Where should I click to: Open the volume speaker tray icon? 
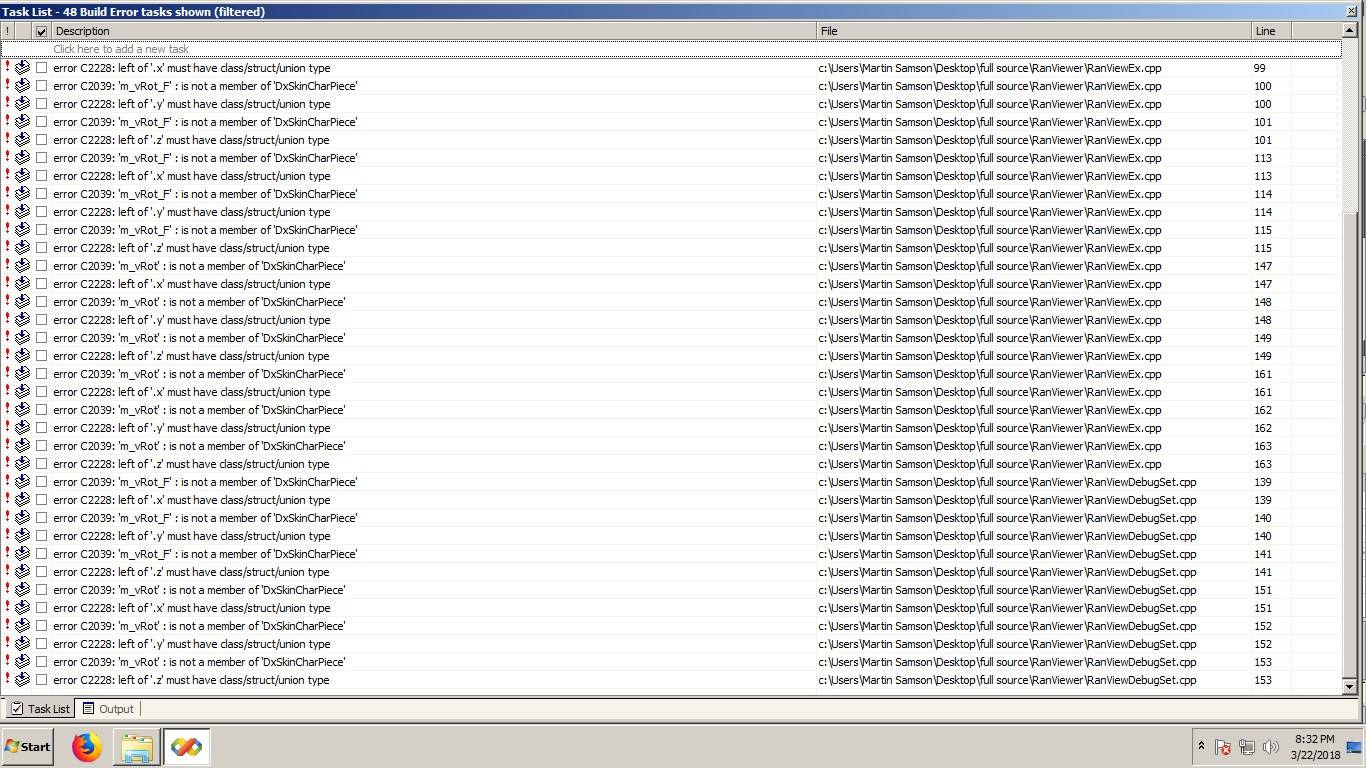click(x=1271, y=747)
